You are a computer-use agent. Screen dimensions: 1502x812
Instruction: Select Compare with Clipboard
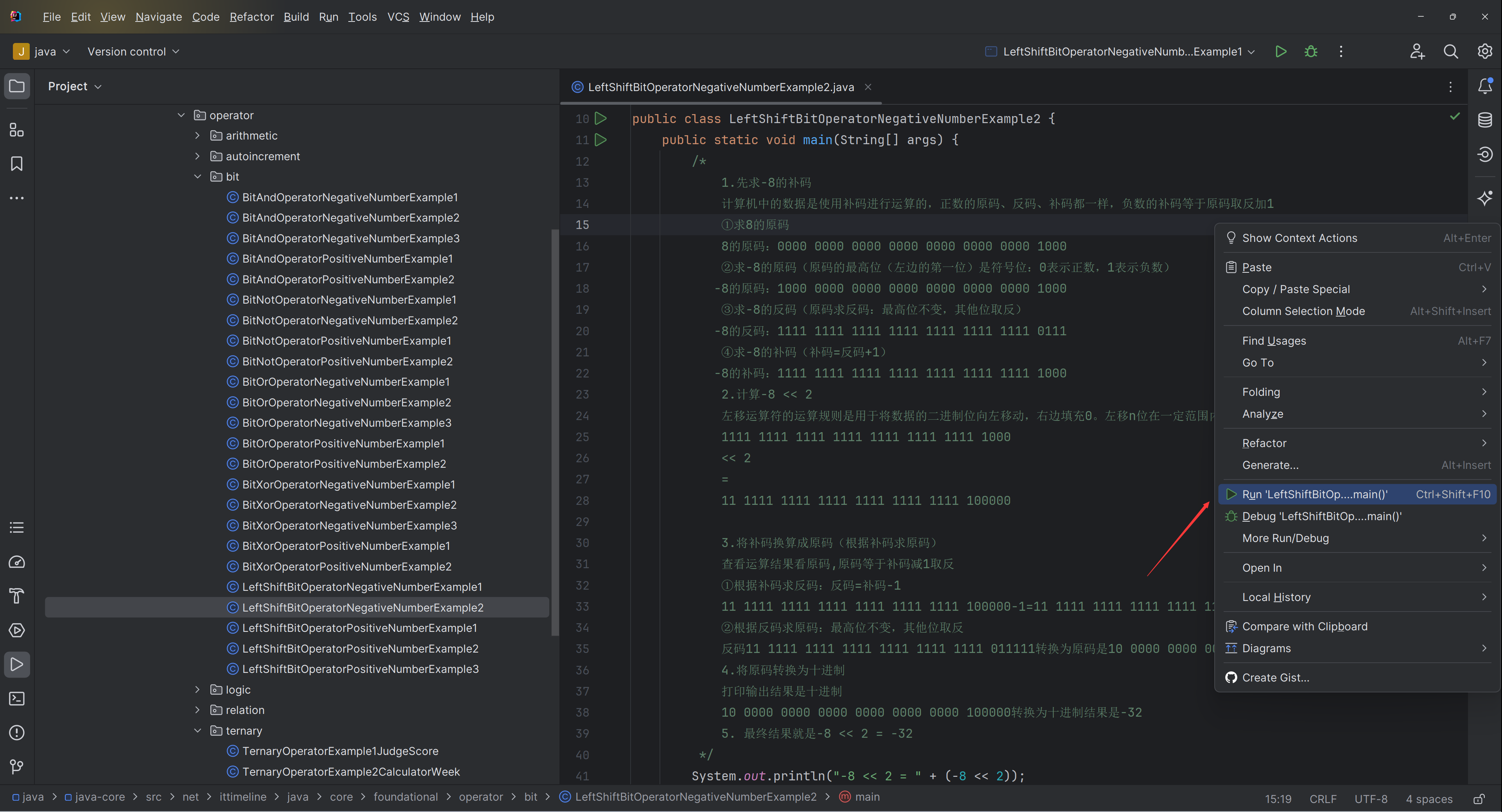tap(1357, 627)
